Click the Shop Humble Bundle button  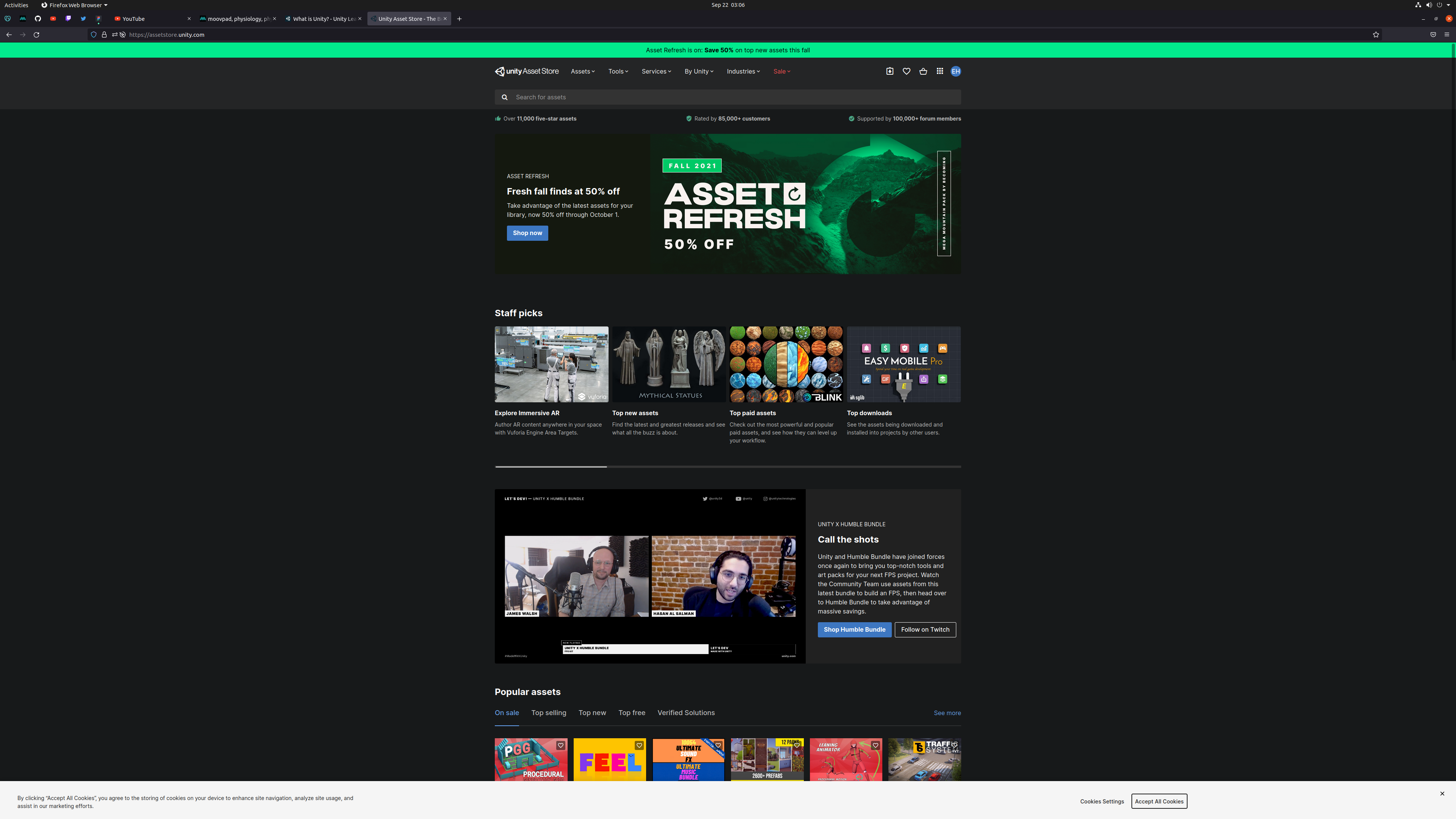click(x=854, y=630)
